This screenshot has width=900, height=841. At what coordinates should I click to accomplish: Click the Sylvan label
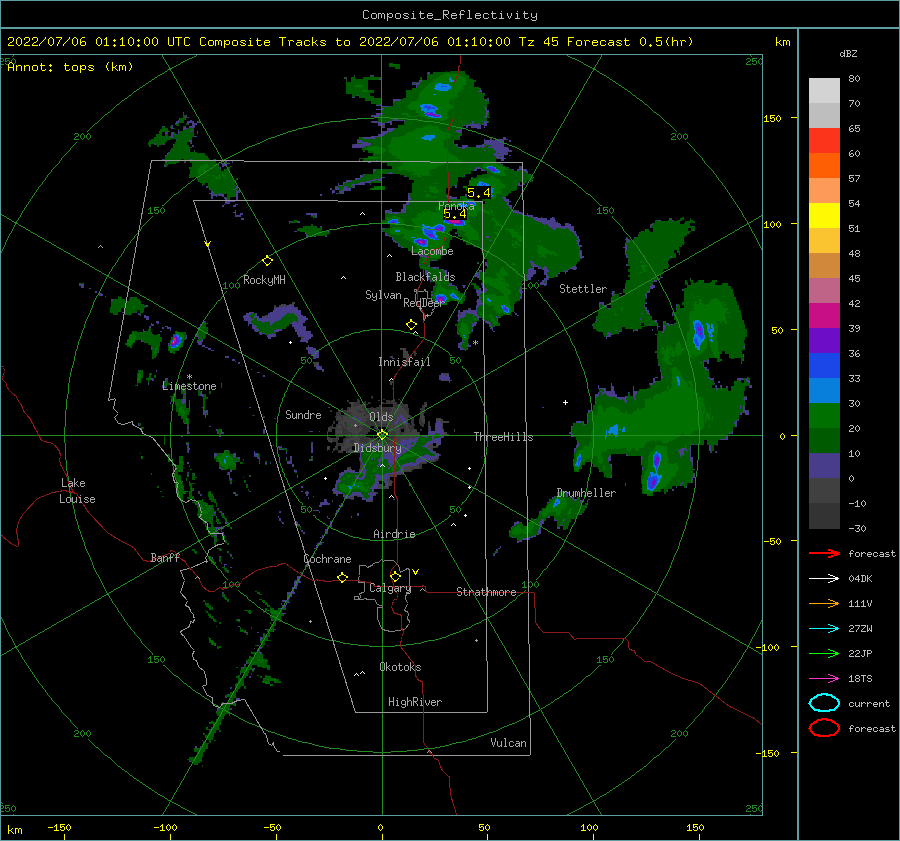[x=383, y=295]
